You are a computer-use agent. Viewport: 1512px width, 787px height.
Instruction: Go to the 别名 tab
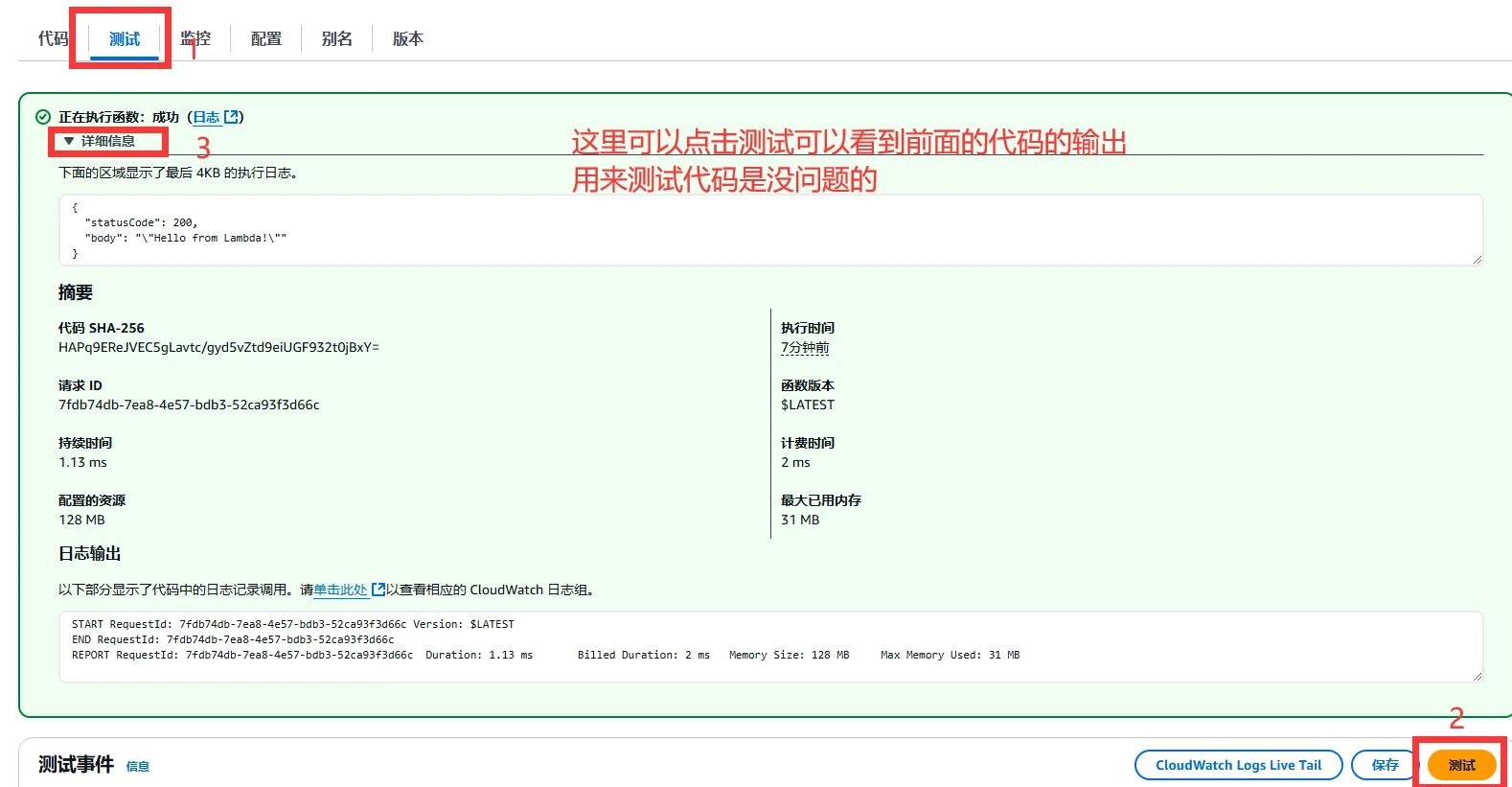pyautogui.click(x=337, y=38)
